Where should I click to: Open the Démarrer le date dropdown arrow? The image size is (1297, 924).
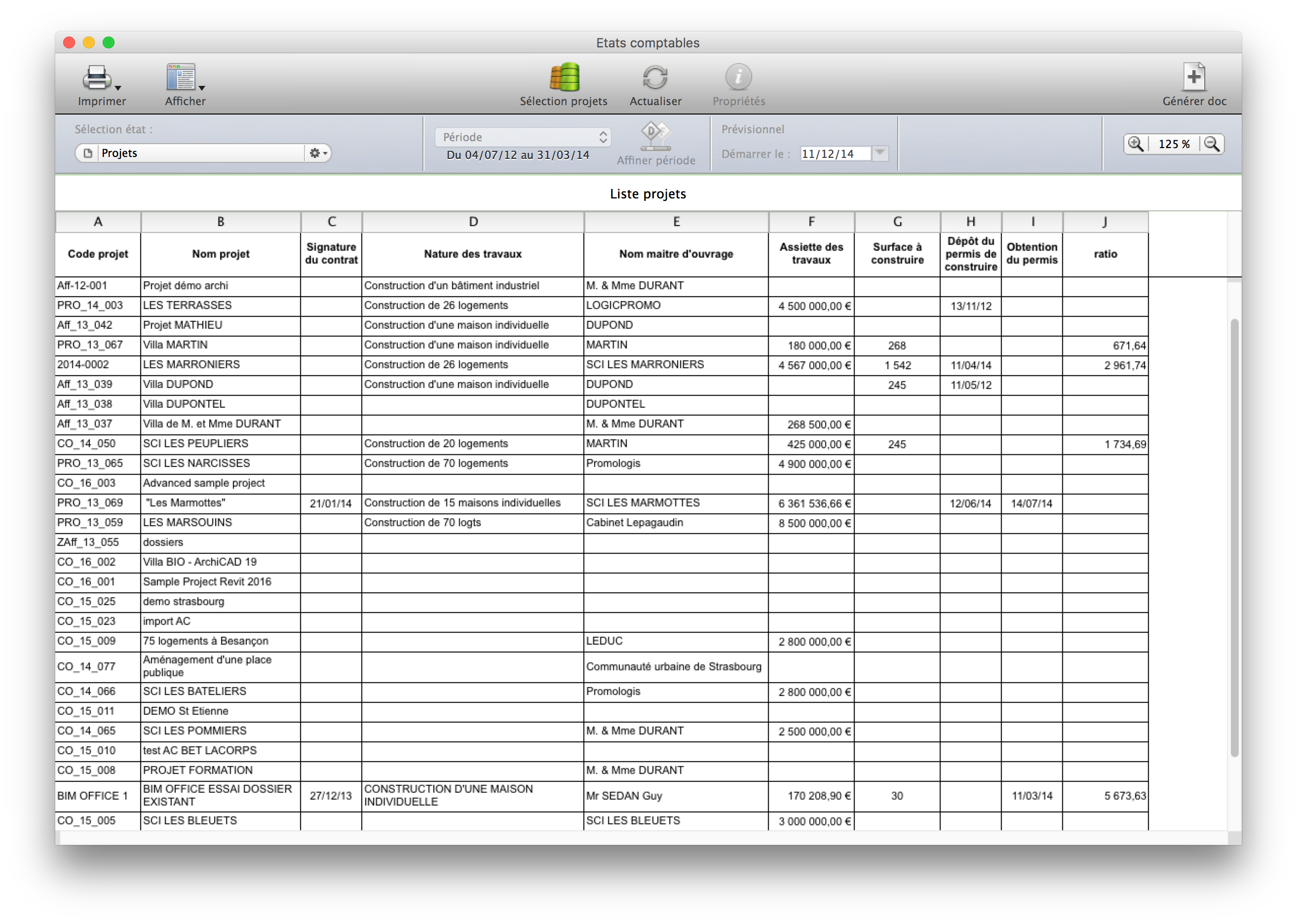pyautogui.click(x=879, y=153)
